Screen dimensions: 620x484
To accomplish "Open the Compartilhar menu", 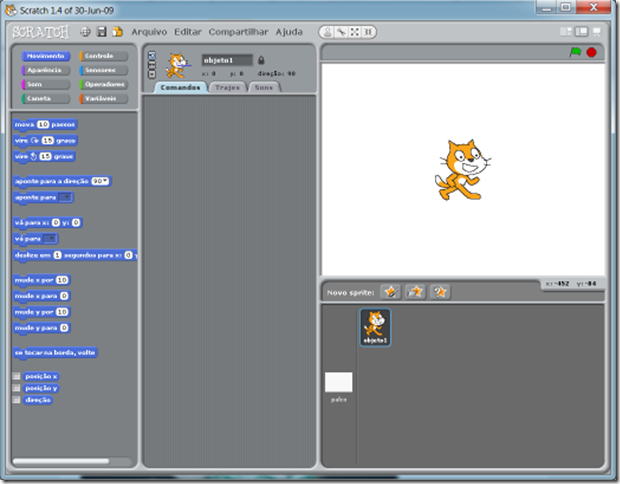I will click(x=238, y=32).
